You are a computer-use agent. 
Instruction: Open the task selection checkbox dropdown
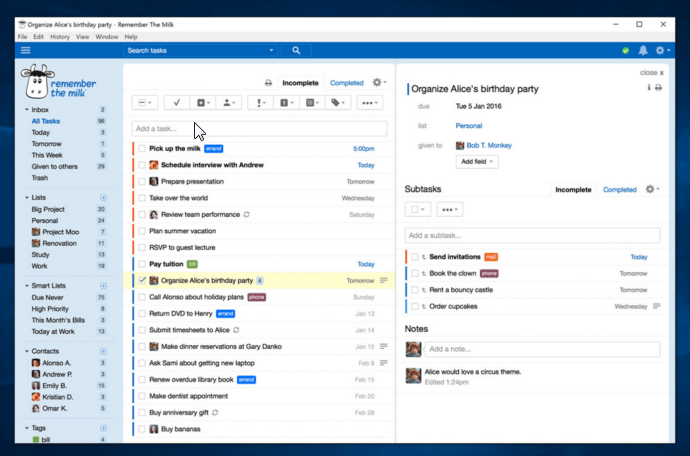(x=145, y=103)
